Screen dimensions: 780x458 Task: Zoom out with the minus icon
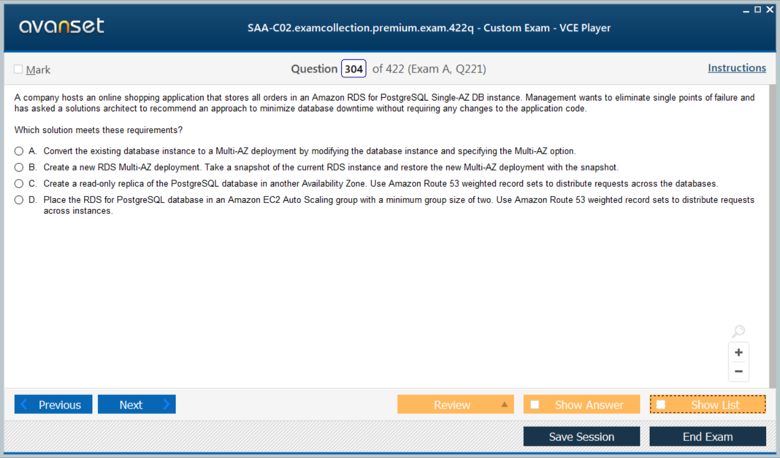coord(739,371)
